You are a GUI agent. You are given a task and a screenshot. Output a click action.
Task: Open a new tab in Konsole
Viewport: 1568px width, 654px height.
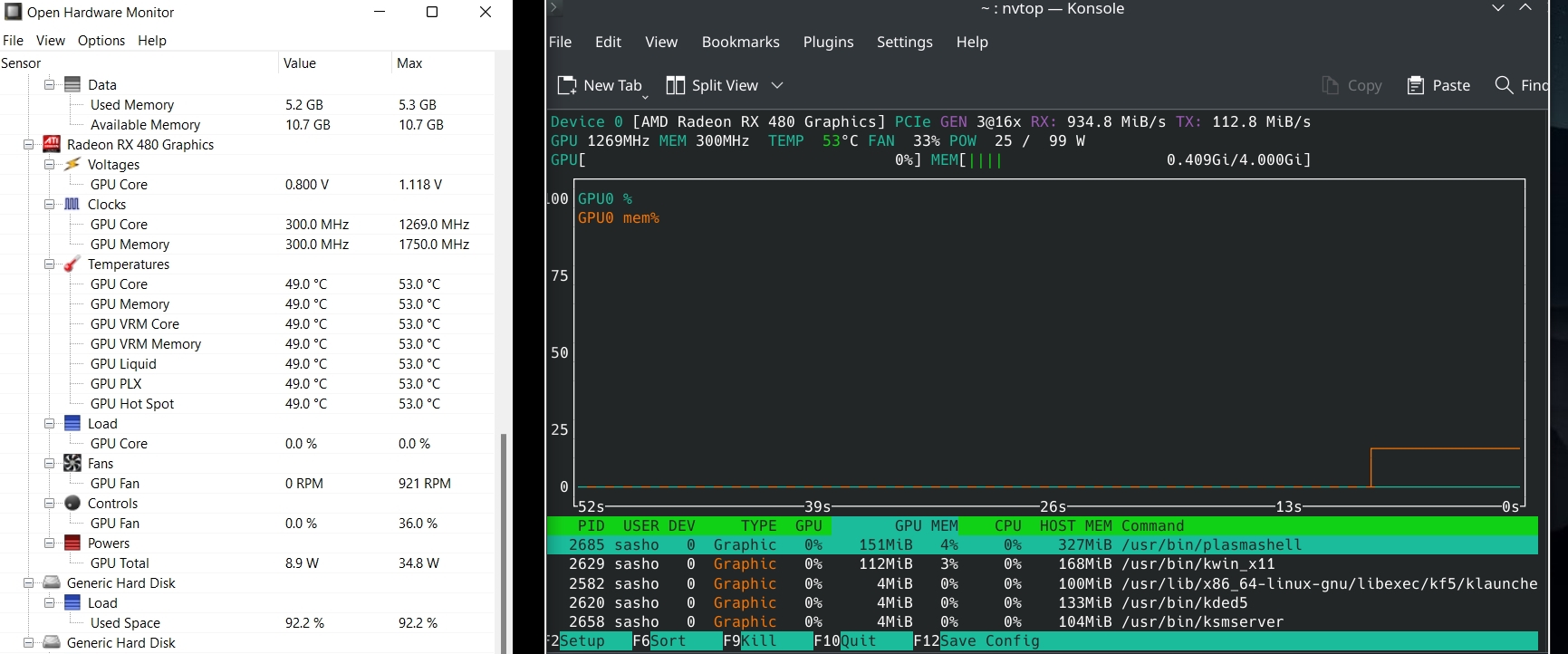600,85
